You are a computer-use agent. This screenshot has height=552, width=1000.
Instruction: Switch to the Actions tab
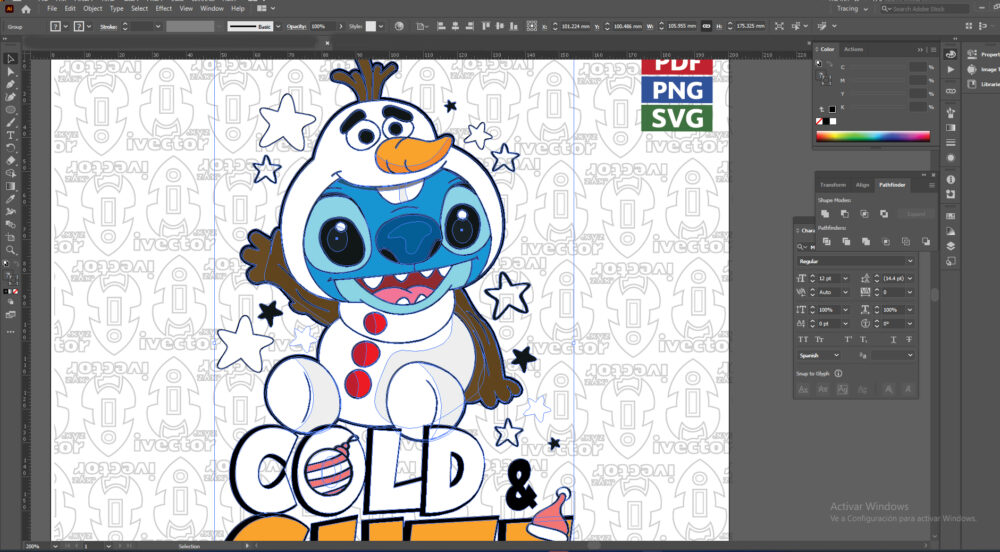853,49
